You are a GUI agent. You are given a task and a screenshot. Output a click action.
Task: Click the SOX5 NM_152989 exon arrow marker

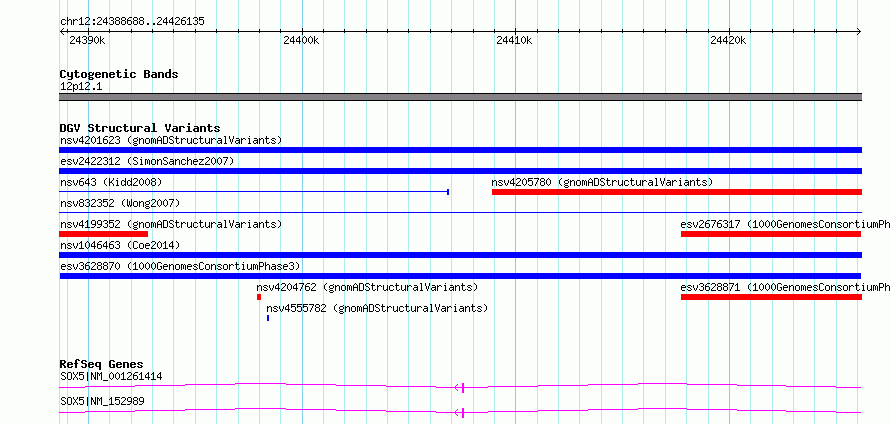coord(460,413)
